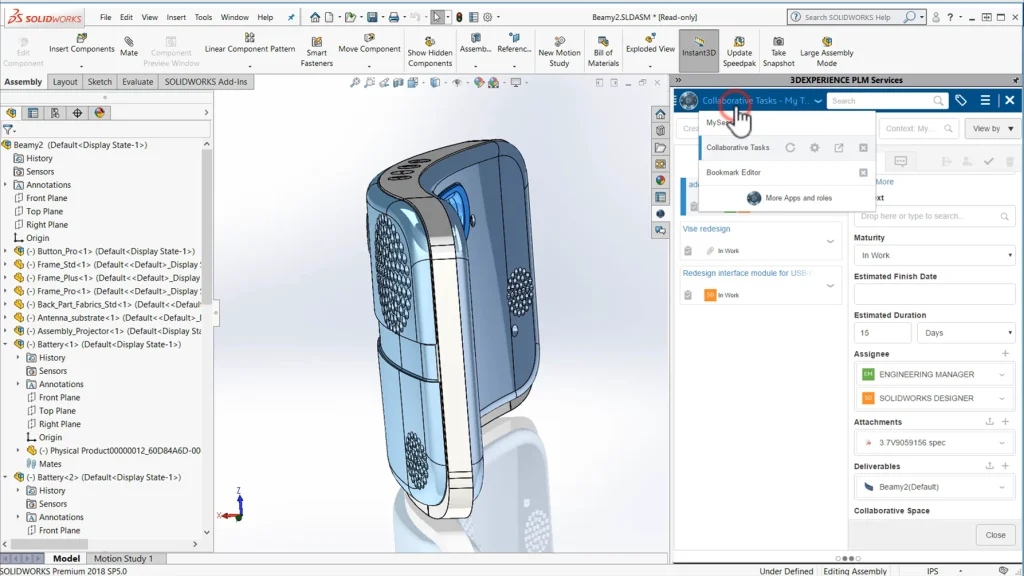This screenshot has width=1024, height=576.
Task: Collapse the Vise redesign task
Action: (x=830, y=241)
